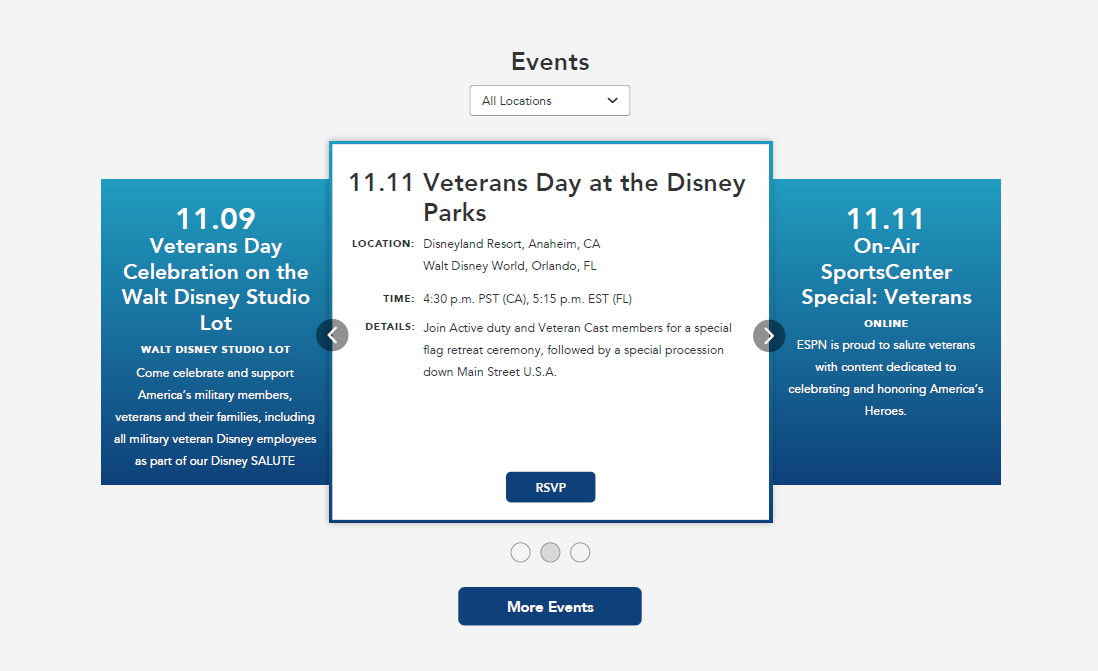Image resolution: width=1098 pixels, height=671 pixels.
Task: Click the Veterans Day at the Disney Parks title
Action: [584, 198]
